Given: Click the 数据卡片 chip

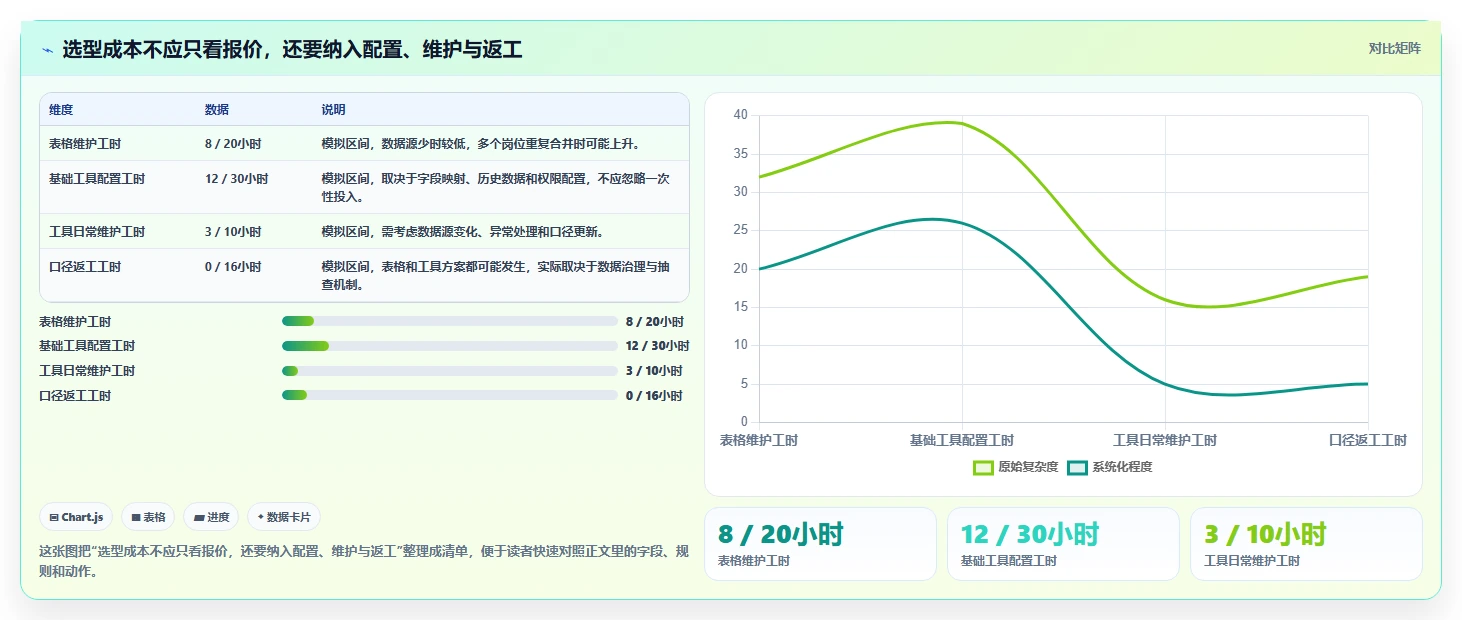Looking at the screenshot, I should click(284, 517).
